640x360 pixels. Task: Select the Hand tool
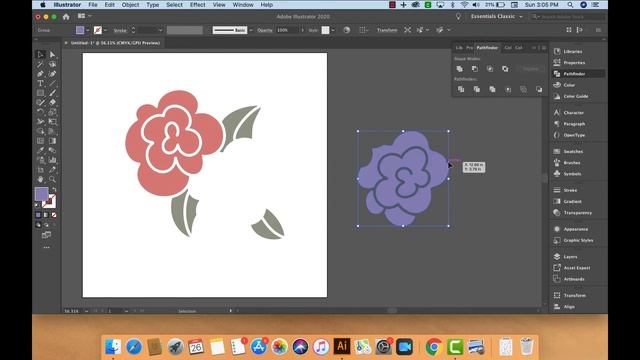(40, 179)
